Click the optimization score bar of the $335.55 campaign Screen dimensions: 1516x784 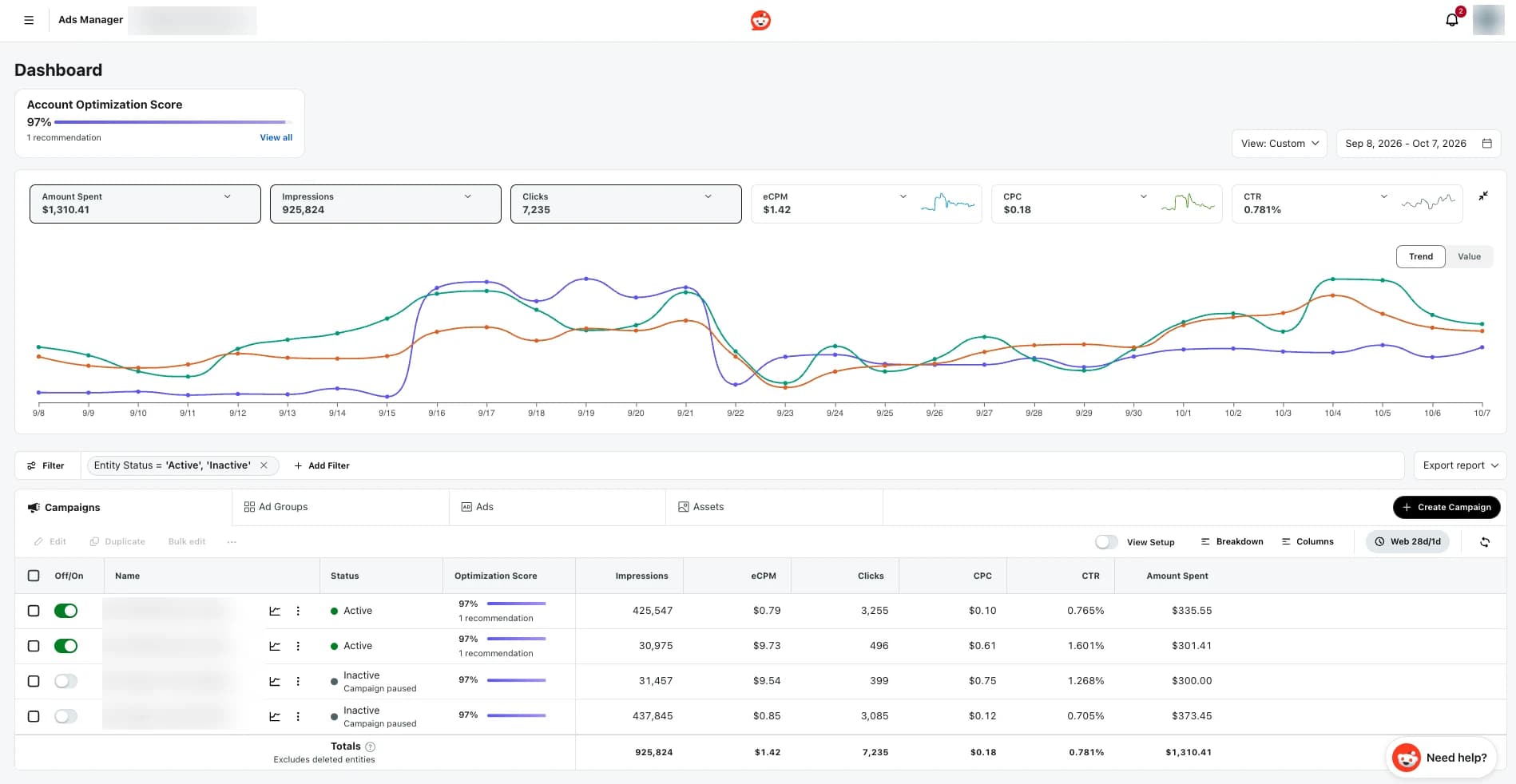(x=516, y=604)
